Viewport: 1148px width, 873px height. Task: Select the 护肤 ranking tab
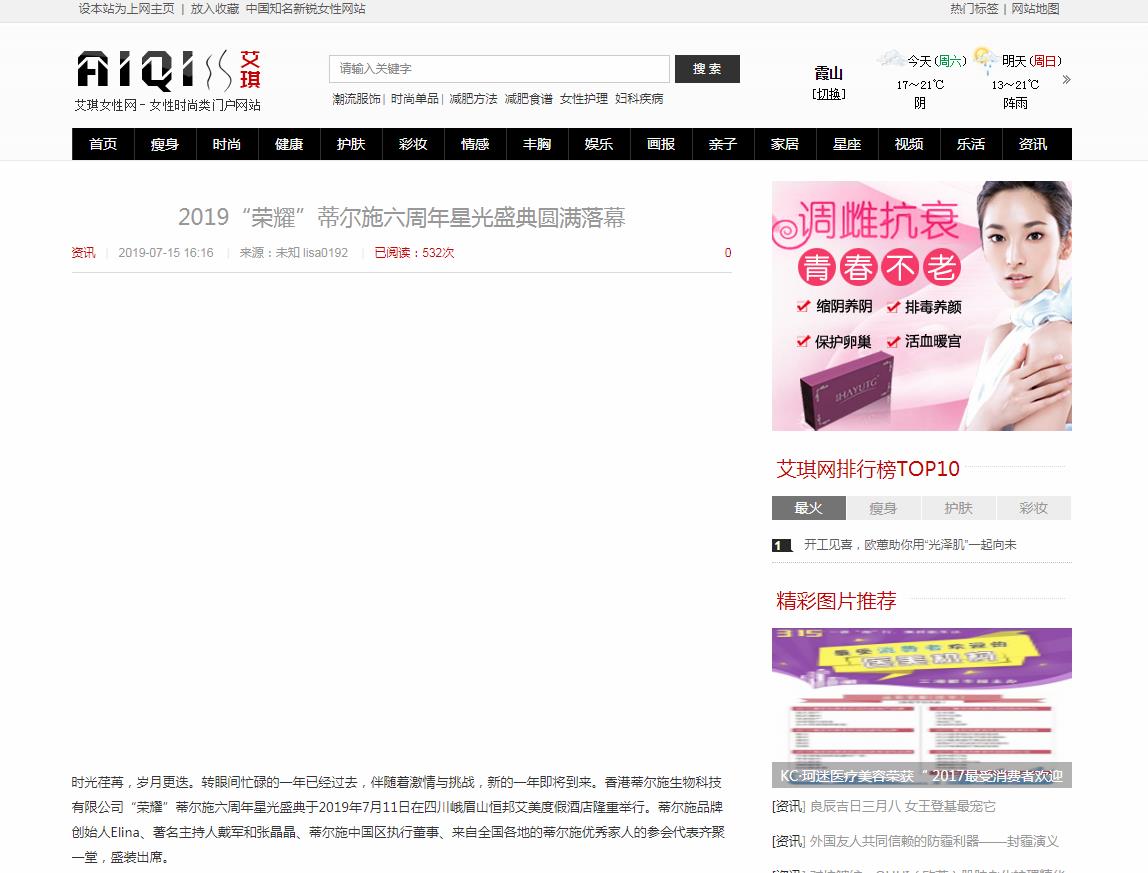(x=958, y=508)
